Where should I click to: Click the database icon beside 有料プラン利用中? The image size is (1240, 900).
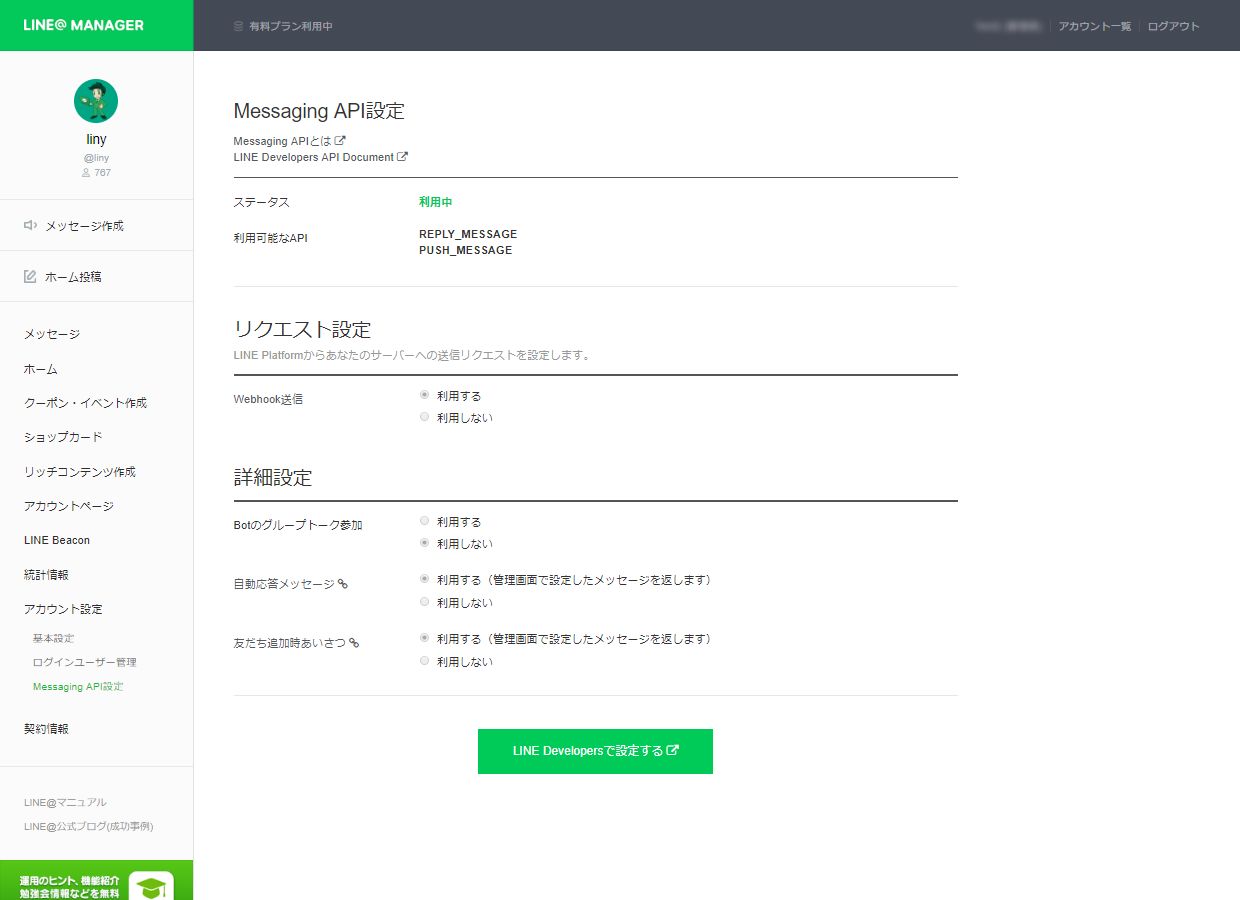(x=238, y=26)
